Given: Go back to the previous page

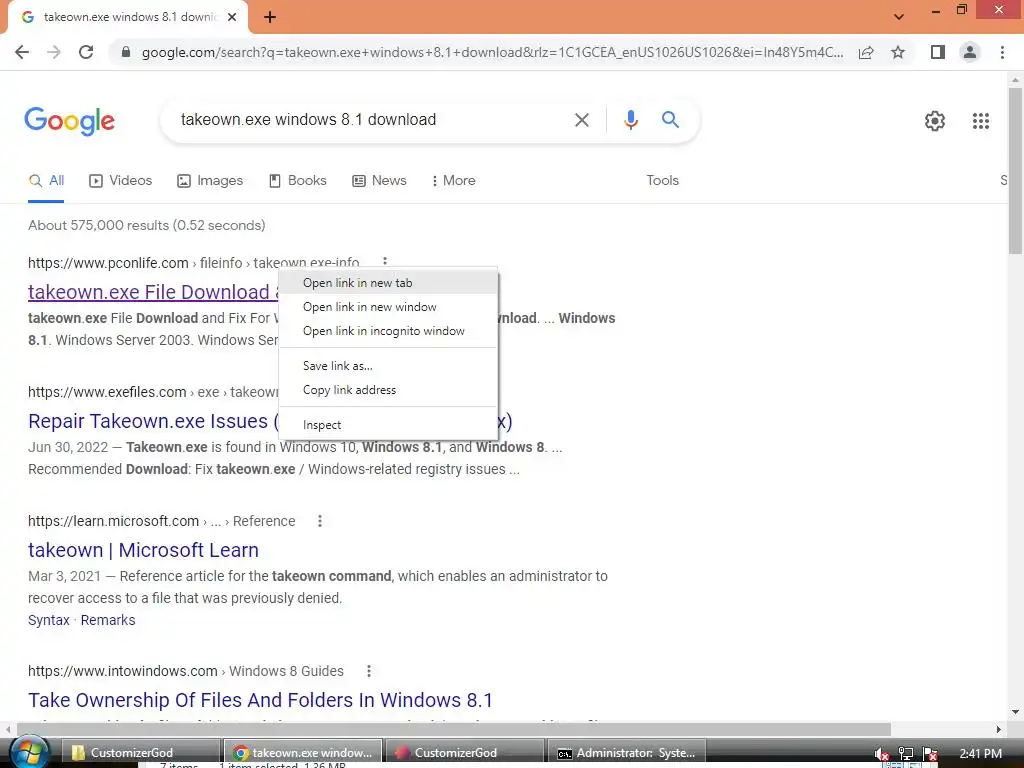Looking at the screenshot, I should pos(22,52).
